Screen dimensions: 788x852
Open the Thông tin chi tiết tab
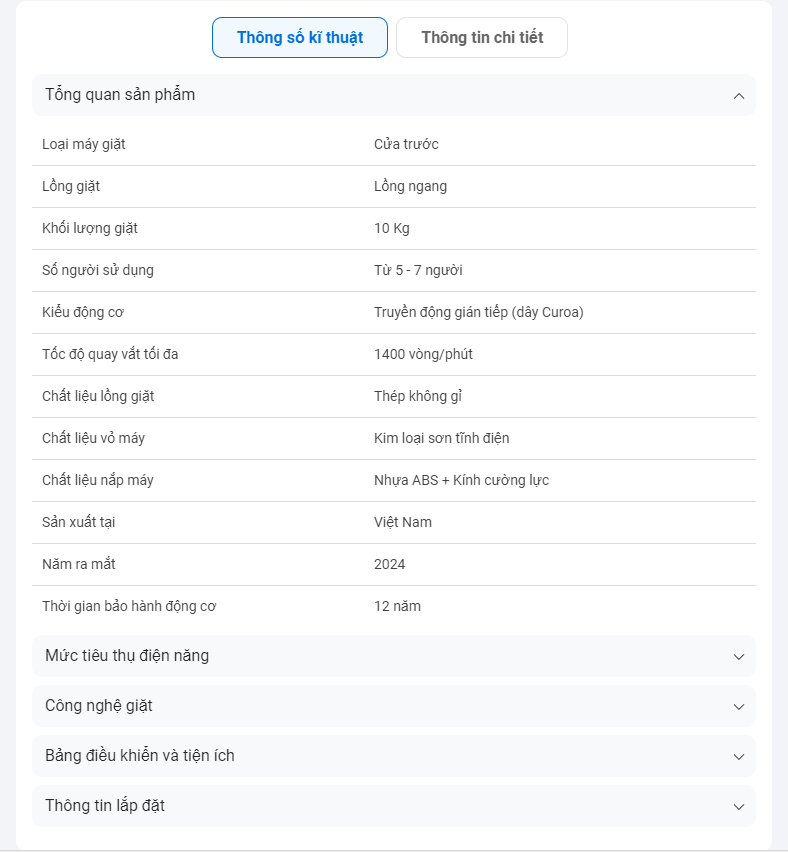(482, 38)
